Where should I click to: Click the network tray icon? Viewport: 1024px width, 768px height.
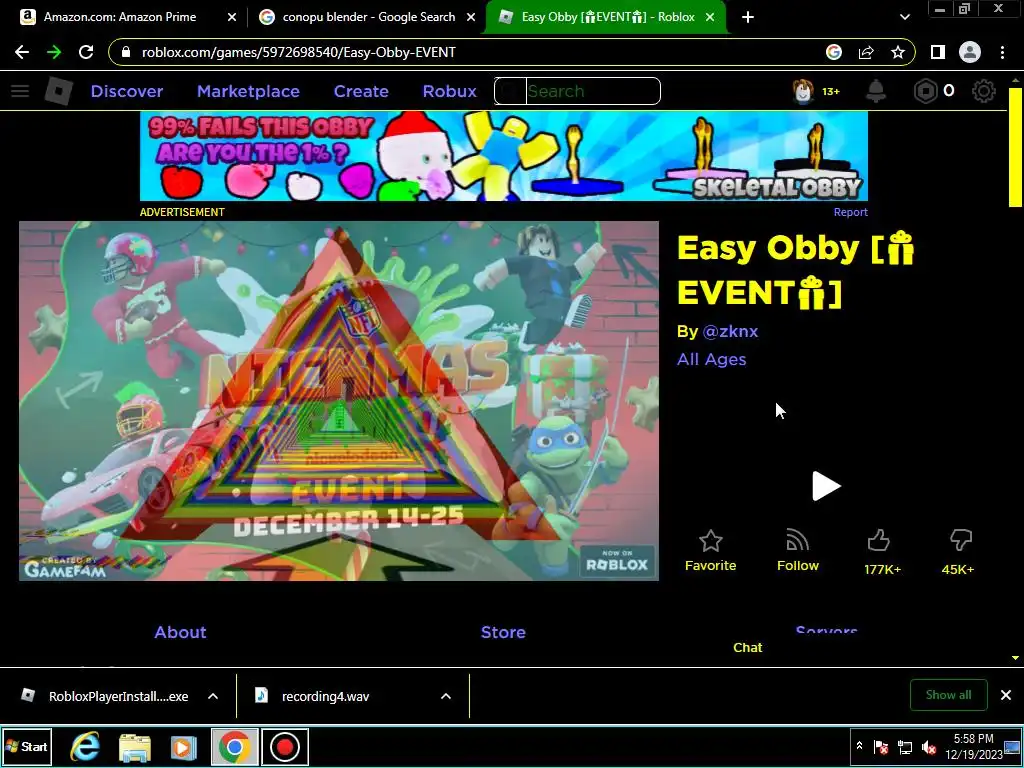click(x=904, y=746)
